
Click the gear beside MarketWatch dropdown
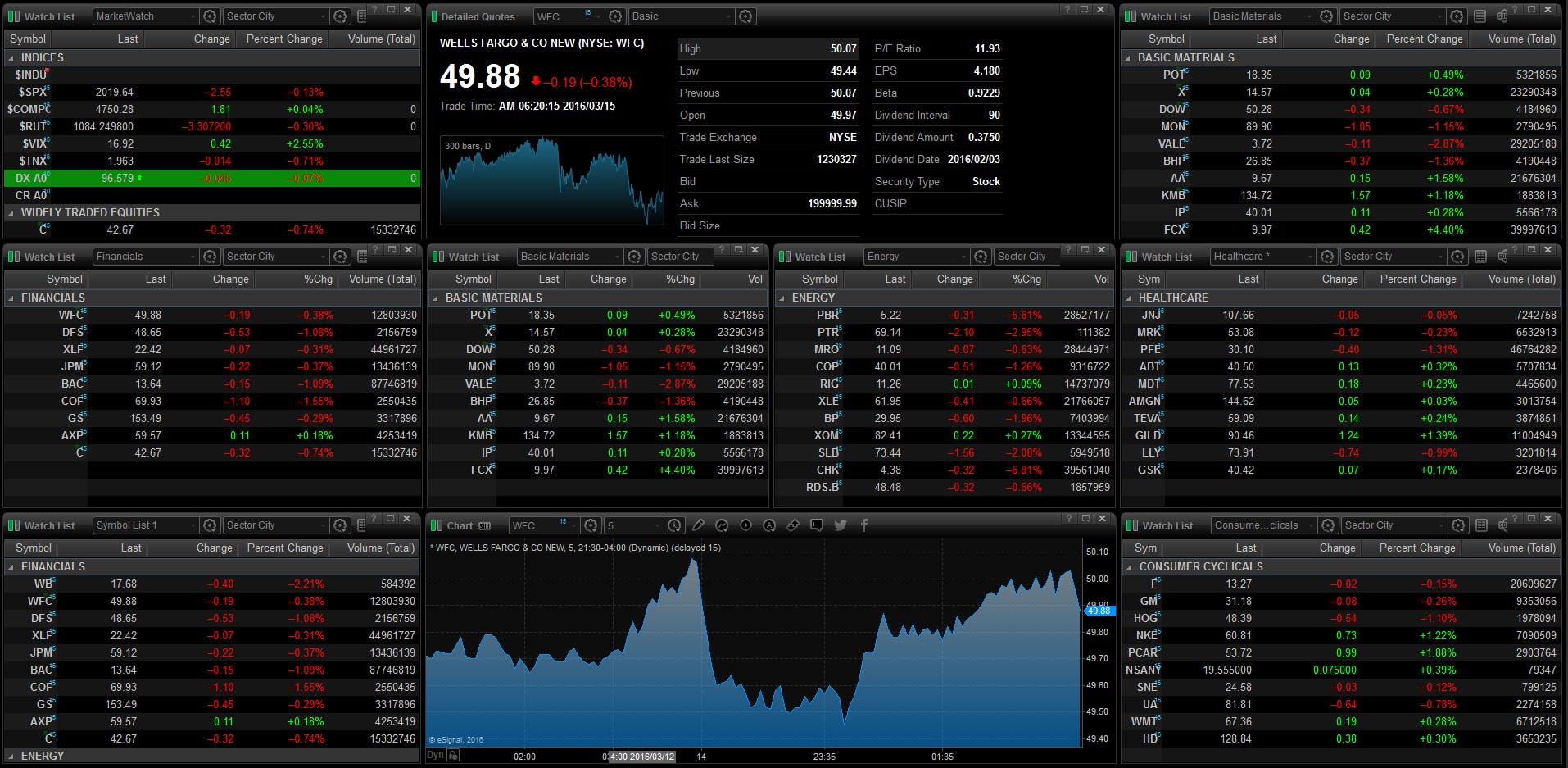click(211, 16)
